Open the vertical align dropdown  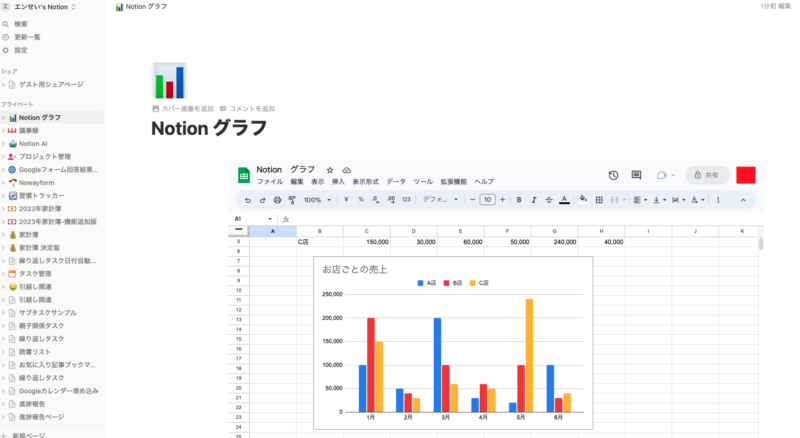pyautogui.click(x=659, y=200)
